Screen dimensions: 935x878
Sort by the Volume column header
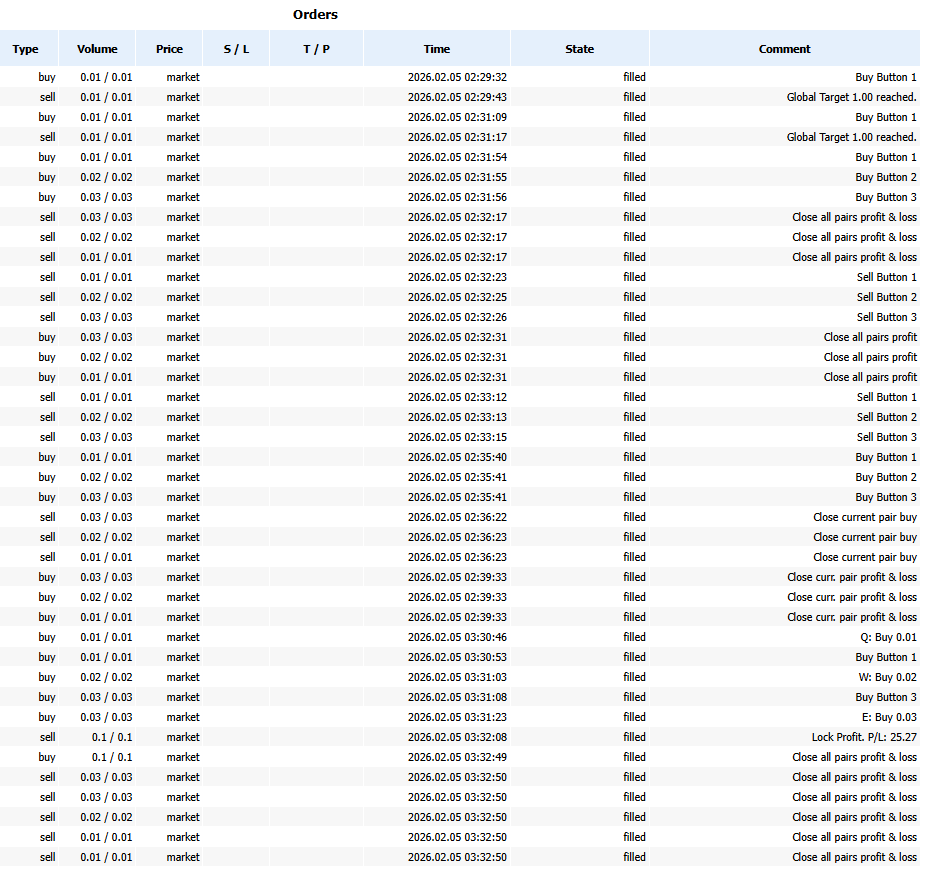[x=97, y=49]
